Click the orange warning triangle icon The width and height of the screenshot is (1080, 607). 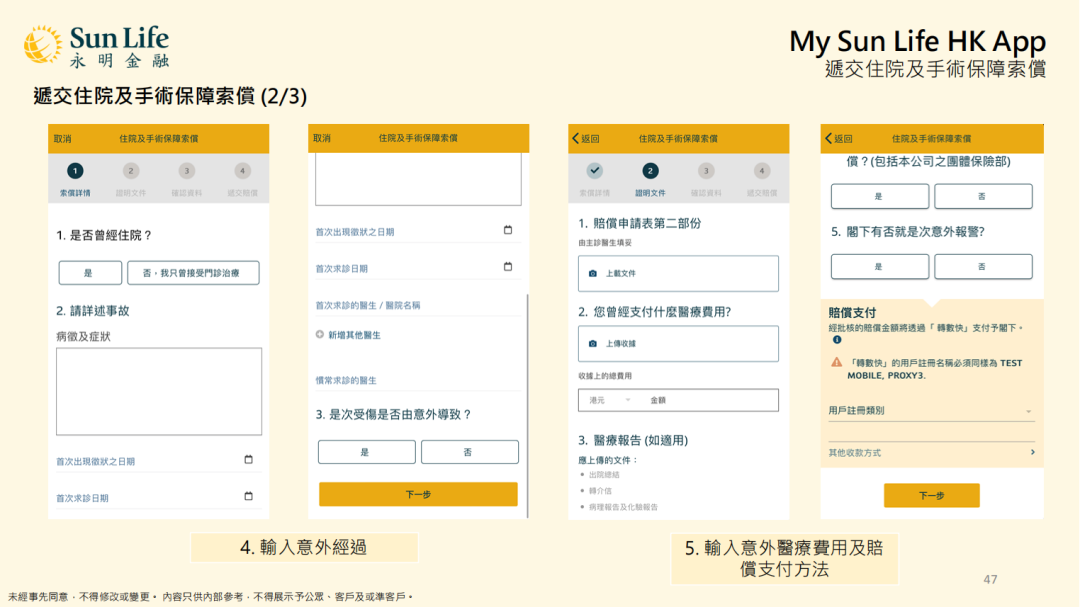tap(836, 362)
